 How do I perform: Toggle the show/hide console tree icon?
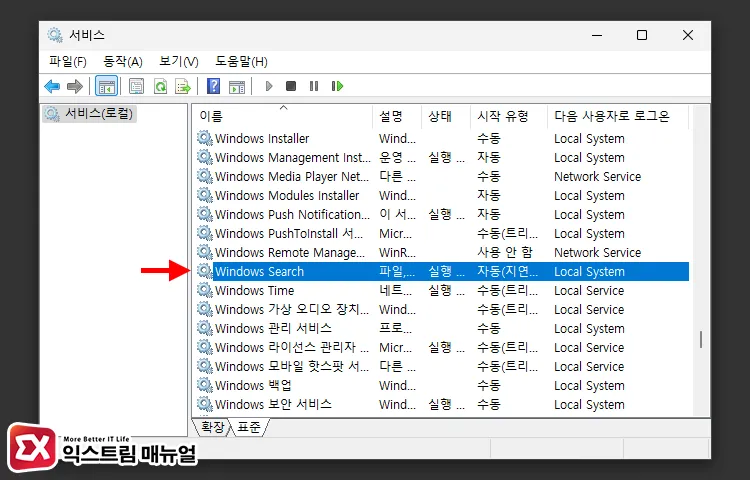(x=106, y=87)
